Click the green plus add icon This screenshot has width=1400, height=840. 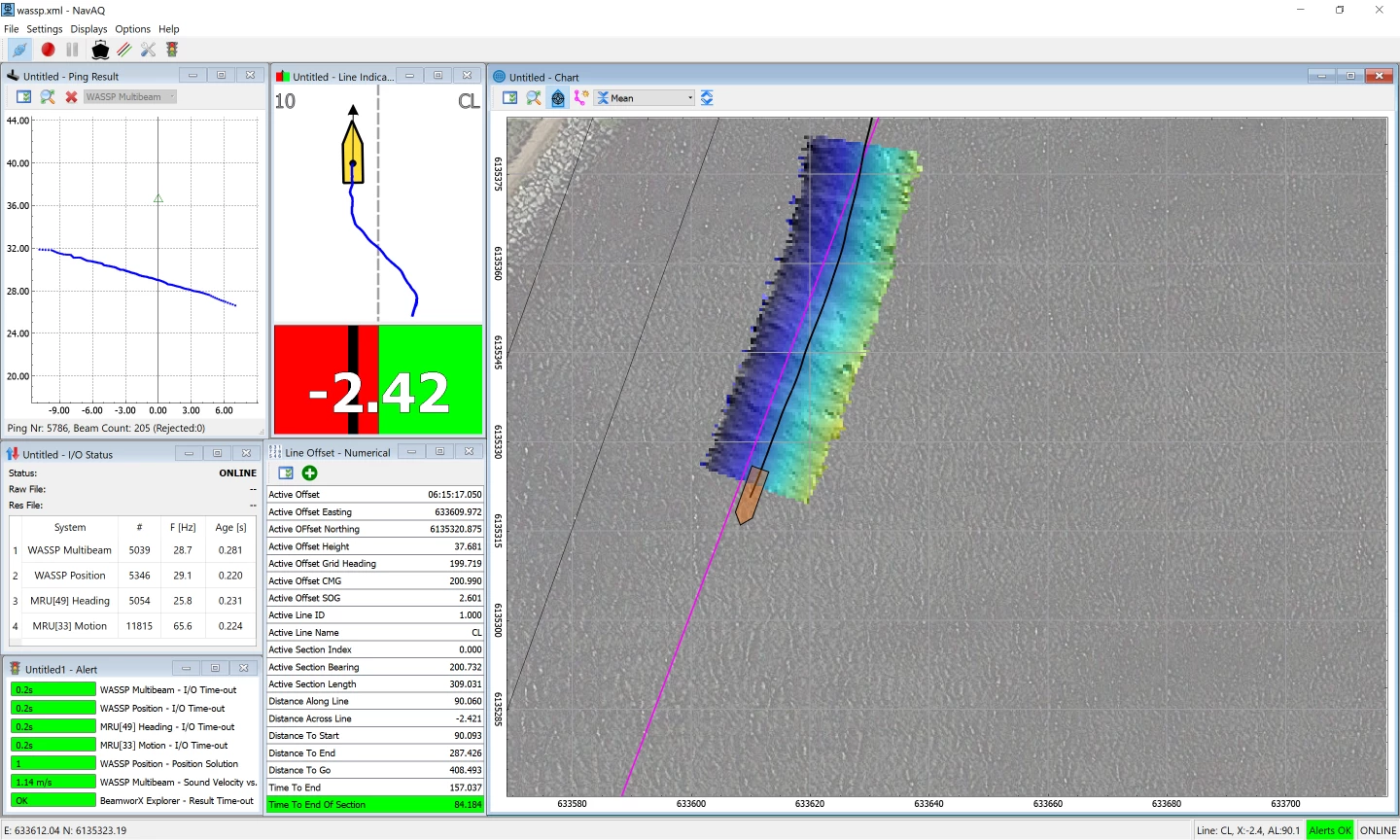click(310, 473)
